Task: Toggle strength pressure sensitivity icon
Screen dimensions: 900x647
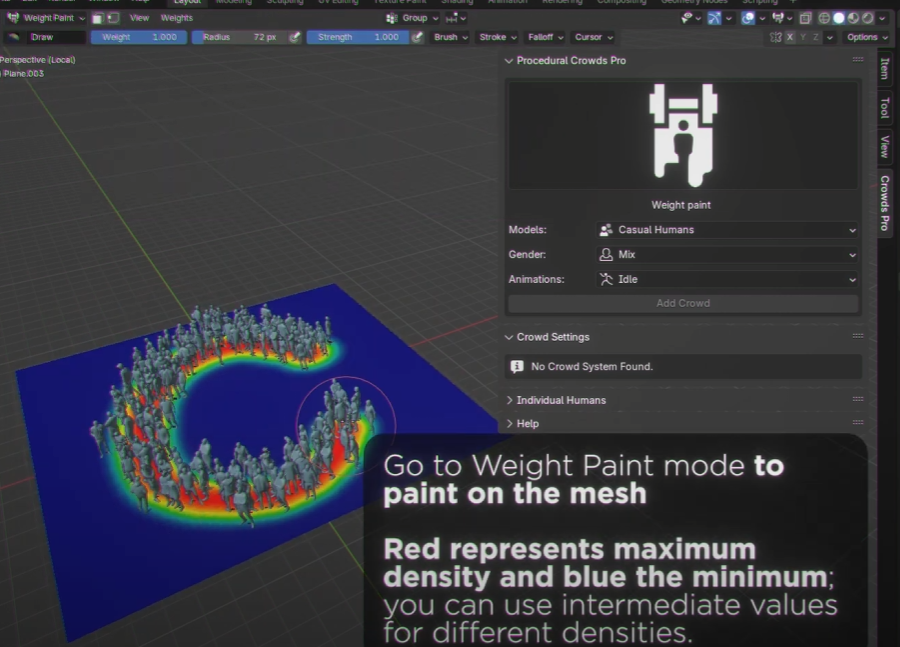Action: [x=416, y=37]
